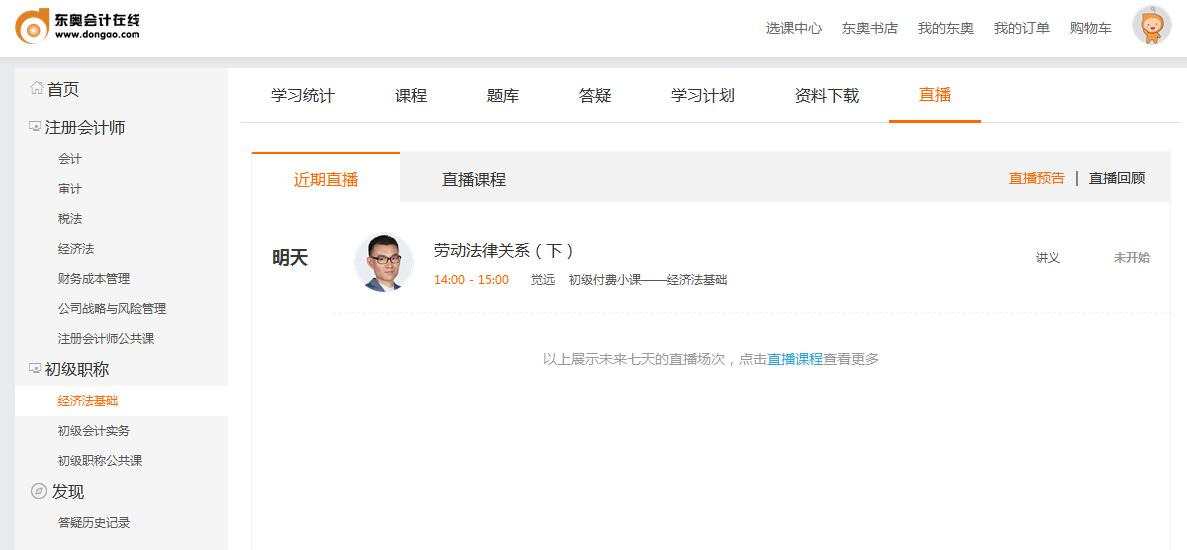Click the home icon beside 首页
1187x550 pixels.
36,89
